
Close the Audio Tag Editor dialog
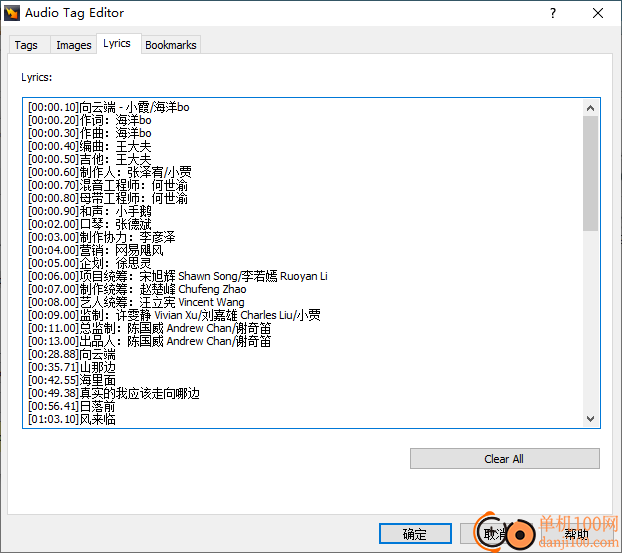(x=598, y=13)
